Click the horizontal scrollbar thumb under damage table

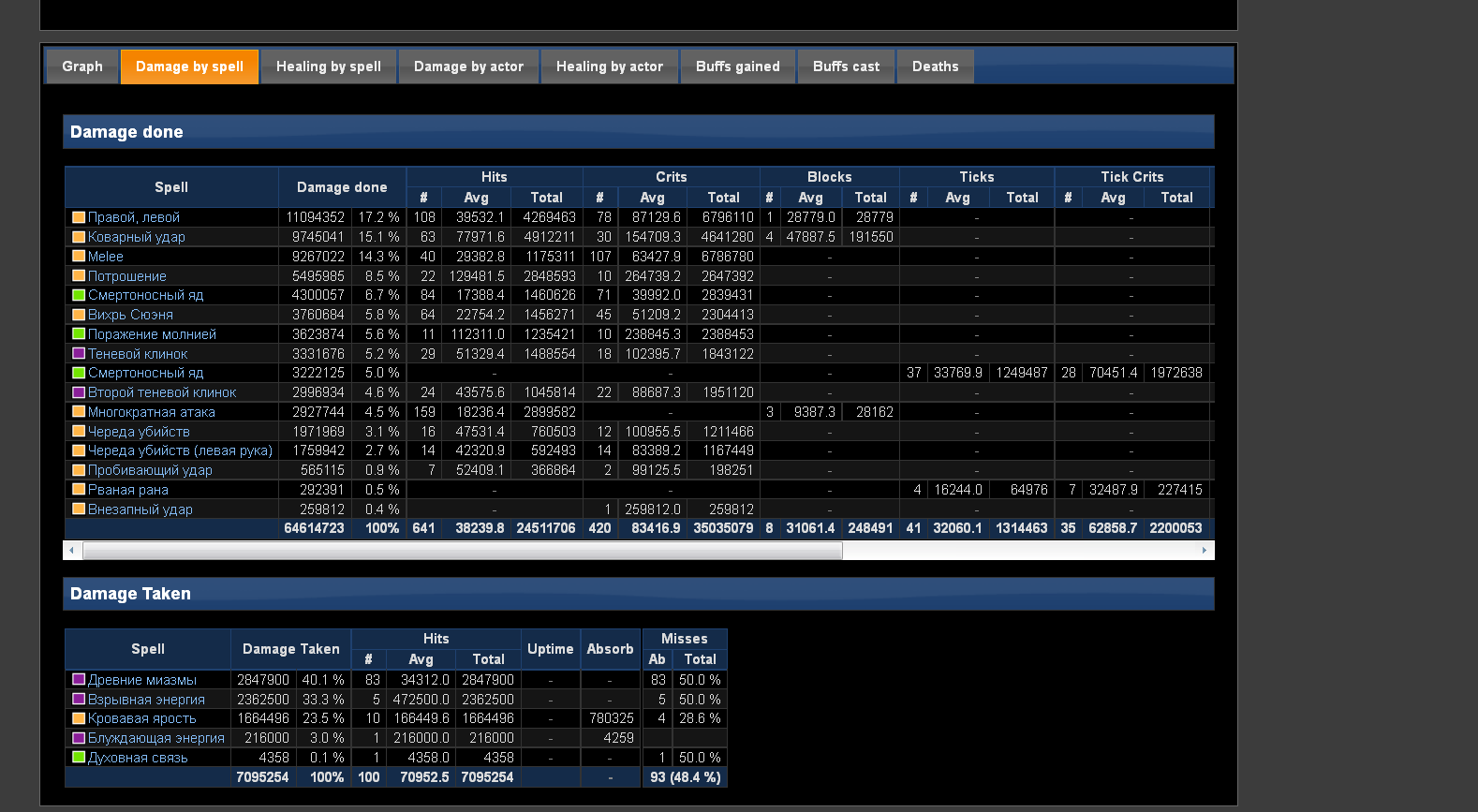click(462, 551)
